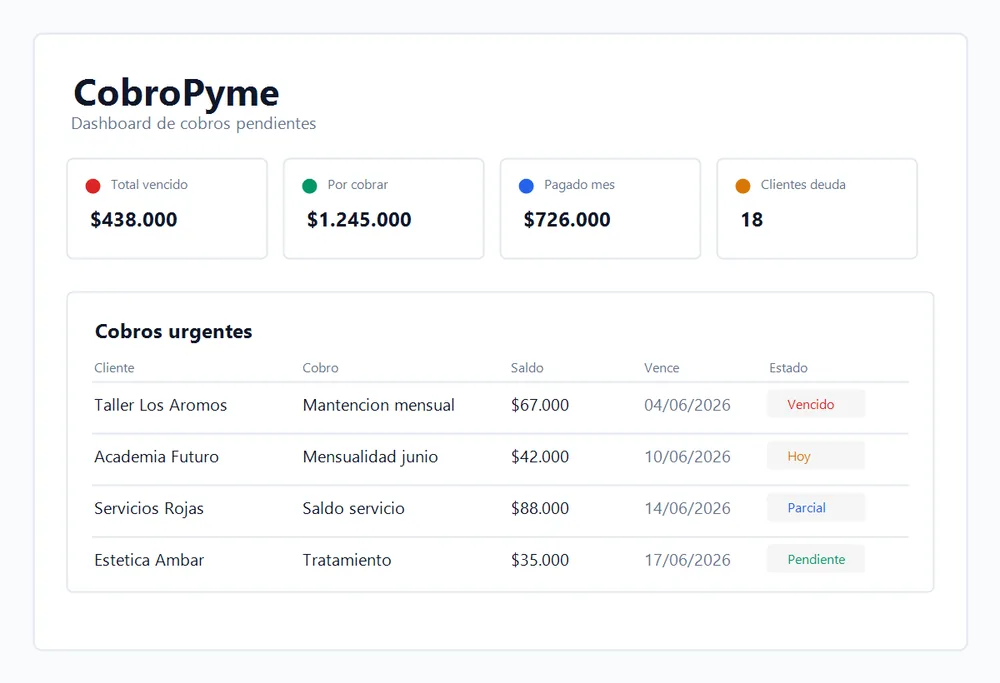Click the Cliente column header

(114, 368)
